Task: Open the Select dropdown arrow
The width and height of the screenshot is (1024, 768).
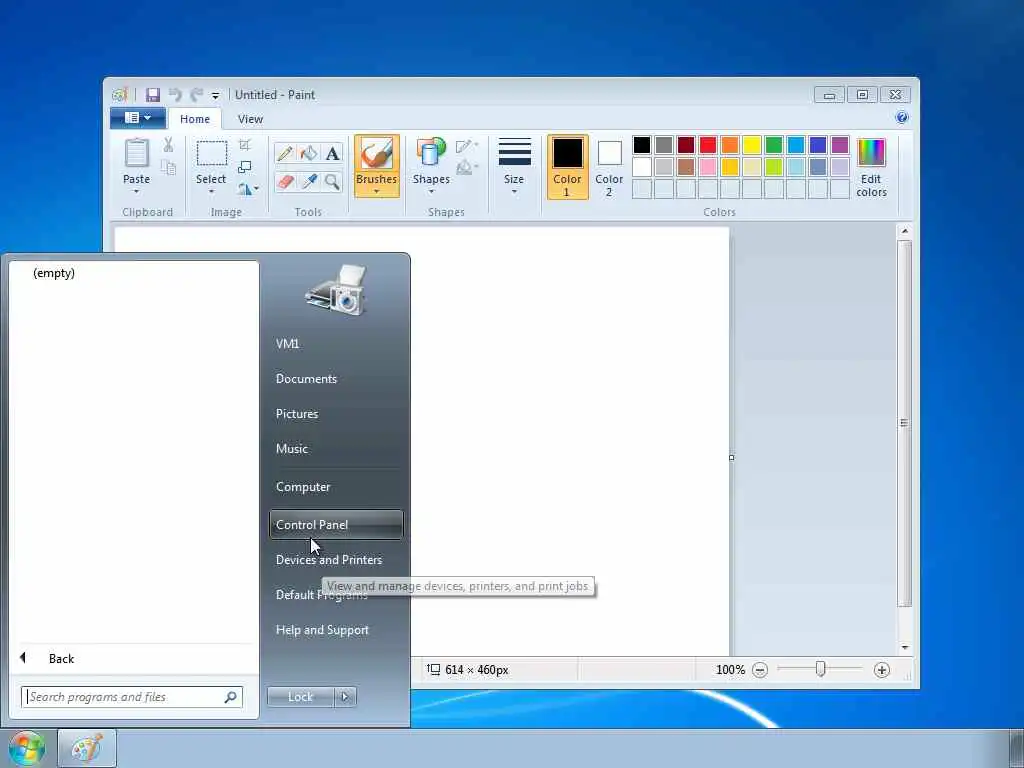Action: click(212, 192)
